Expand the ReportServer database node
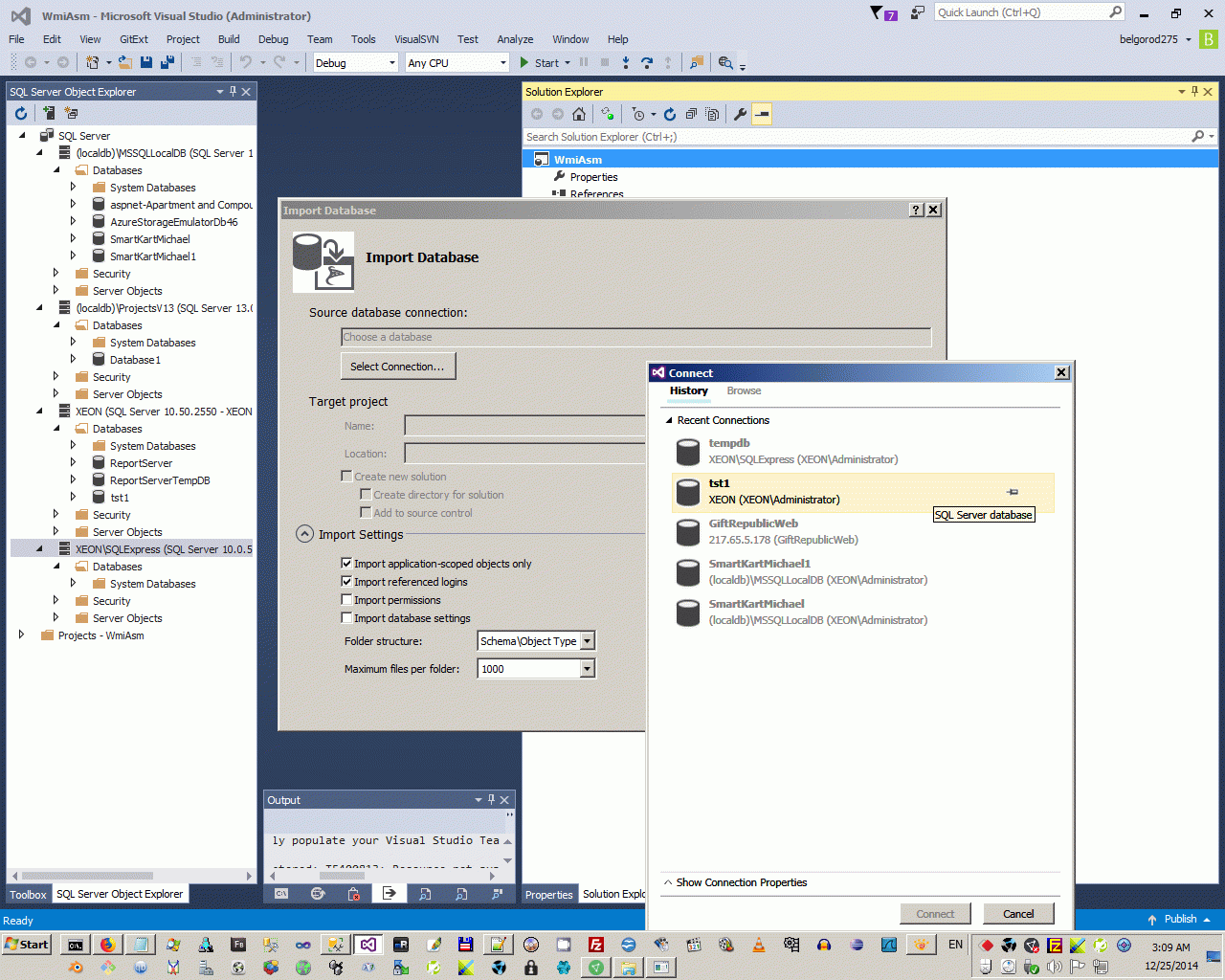1225x980 pixels. 73,462
